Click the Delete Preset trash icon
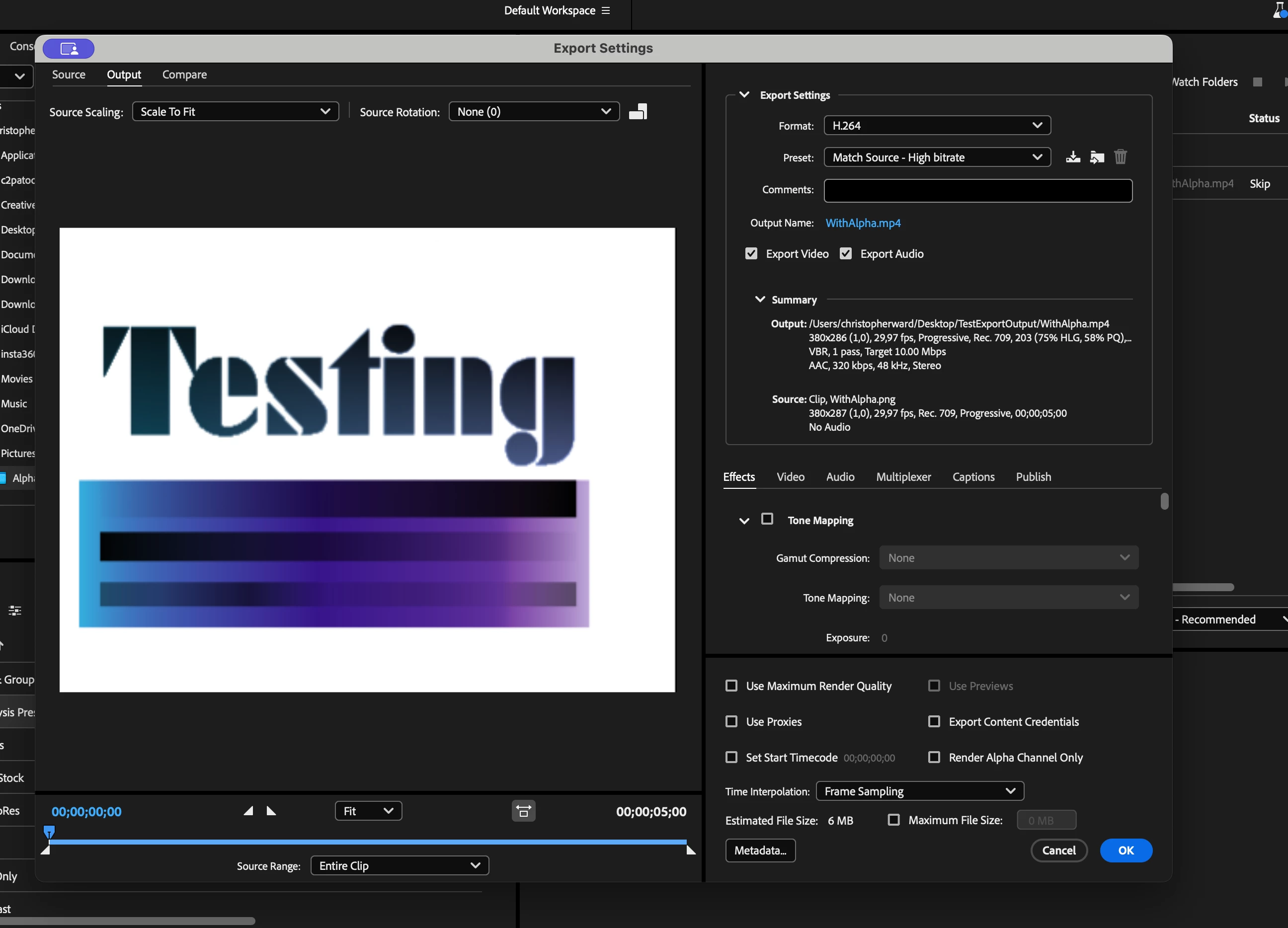The width and height of the screenshot is (1288, 928). (1120, 157)
